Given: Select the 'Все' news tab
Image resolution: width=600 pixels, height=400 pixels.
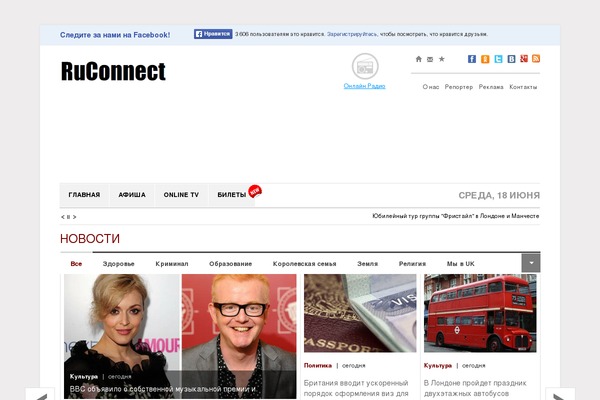Looking at the screenshot, I should tap(76, 264).
